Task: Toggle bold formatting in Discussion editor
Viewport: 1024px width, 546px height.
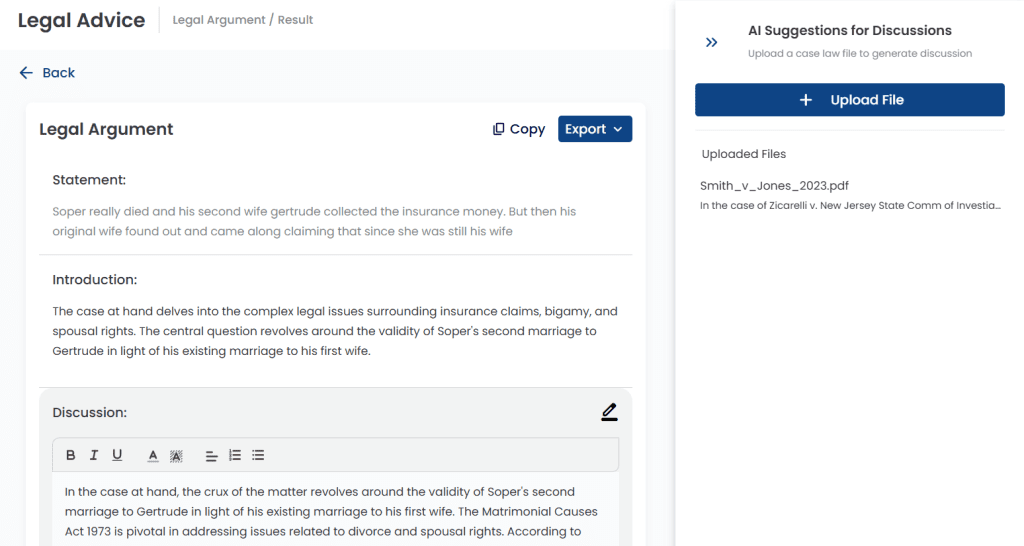Action: point(71,455)
